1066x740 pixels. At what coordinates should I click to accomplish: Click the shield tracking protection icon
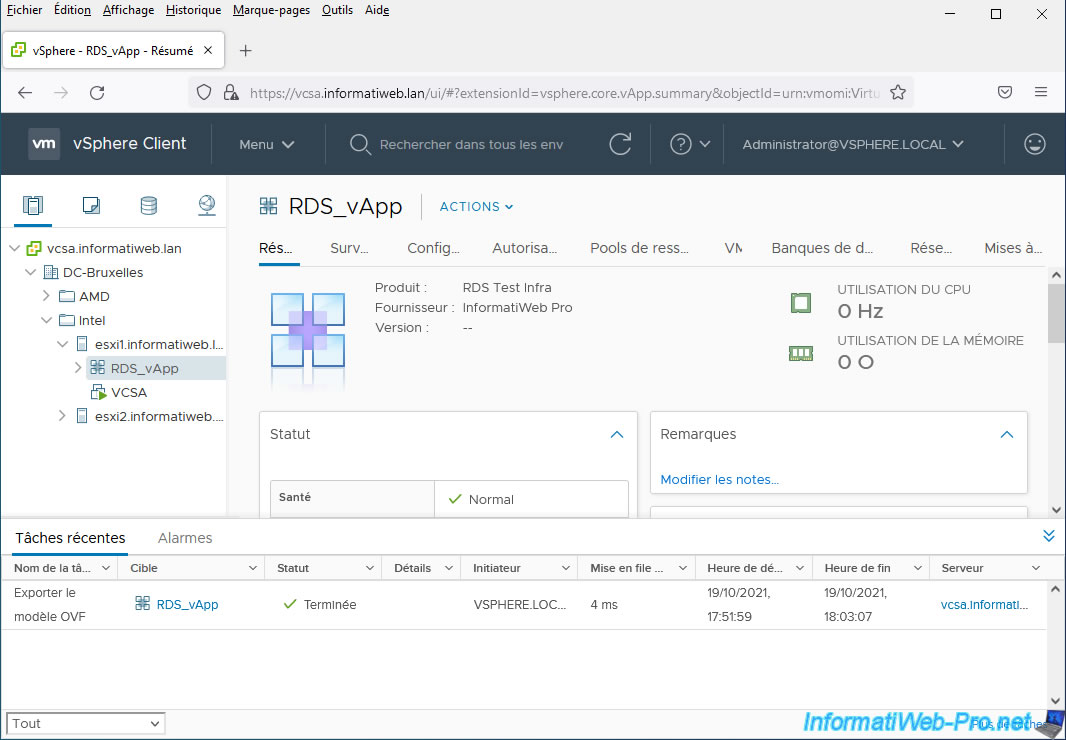(x=204, y=92)
